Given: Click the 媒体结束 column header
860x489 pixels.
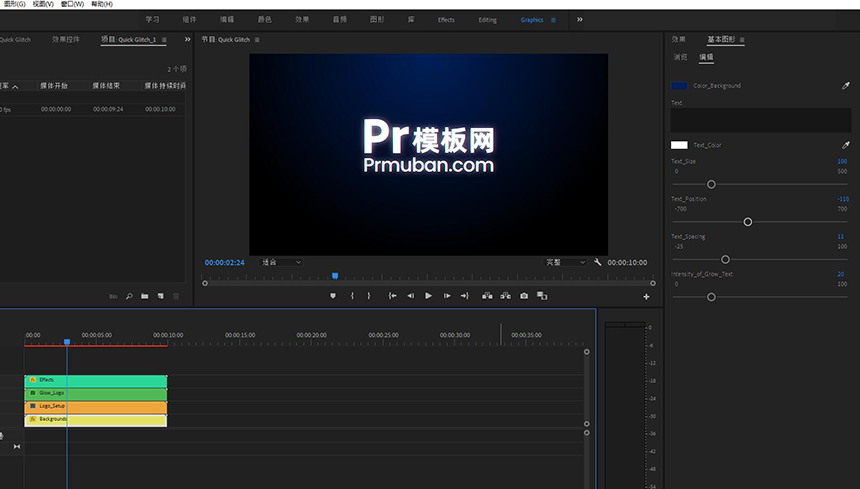Looking at the screenshot, I should (x=106, y=86).
